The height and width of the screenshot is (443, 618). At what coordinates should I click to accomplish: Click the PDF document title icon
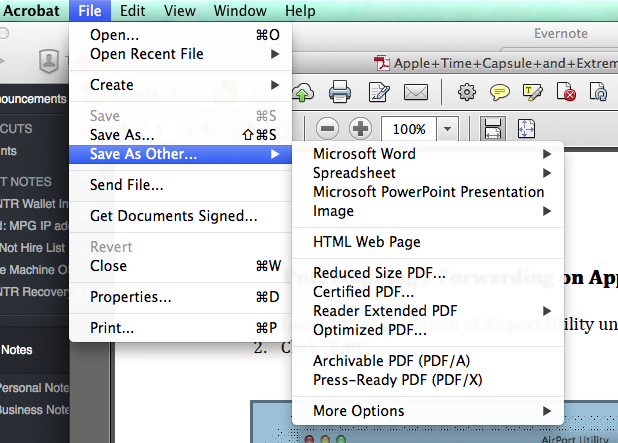pyautogui.click(x=382, y=63)
